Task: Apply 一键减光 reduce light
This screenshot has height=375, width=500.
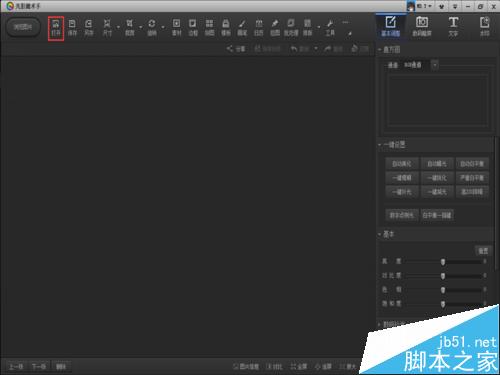Action: click(437, 192)
